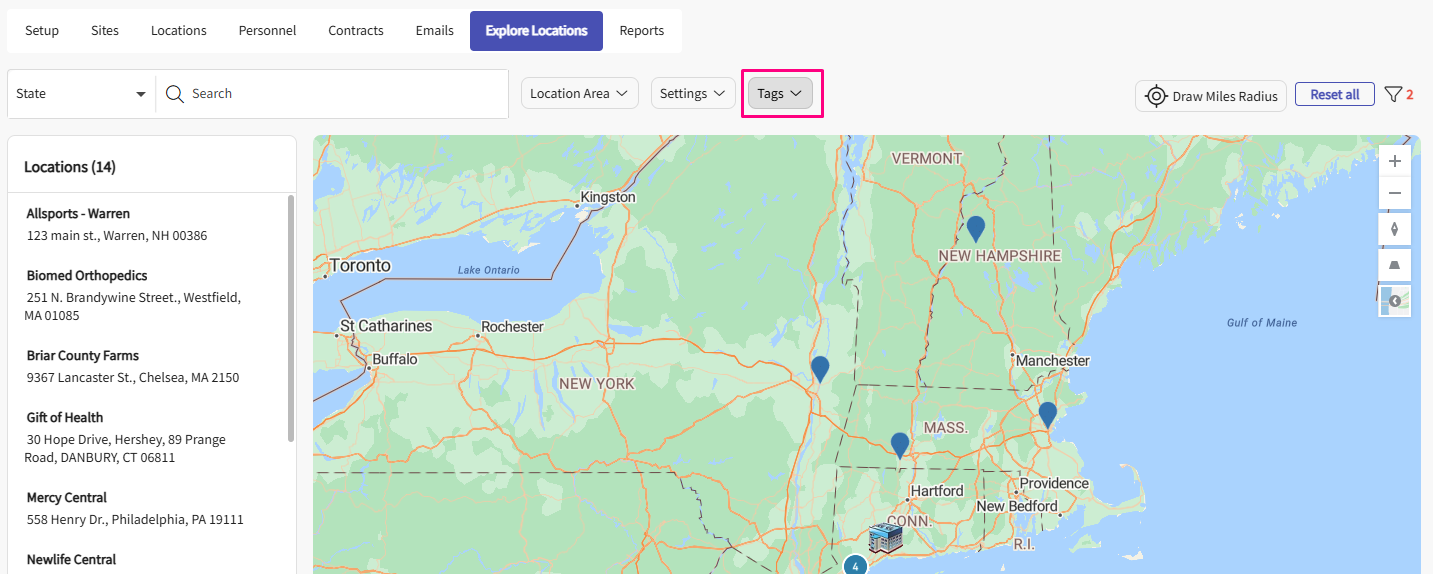1433x574 pixels.
Task: Click into the location Search field
Action: pyautogui.click(x=340, y=94)
